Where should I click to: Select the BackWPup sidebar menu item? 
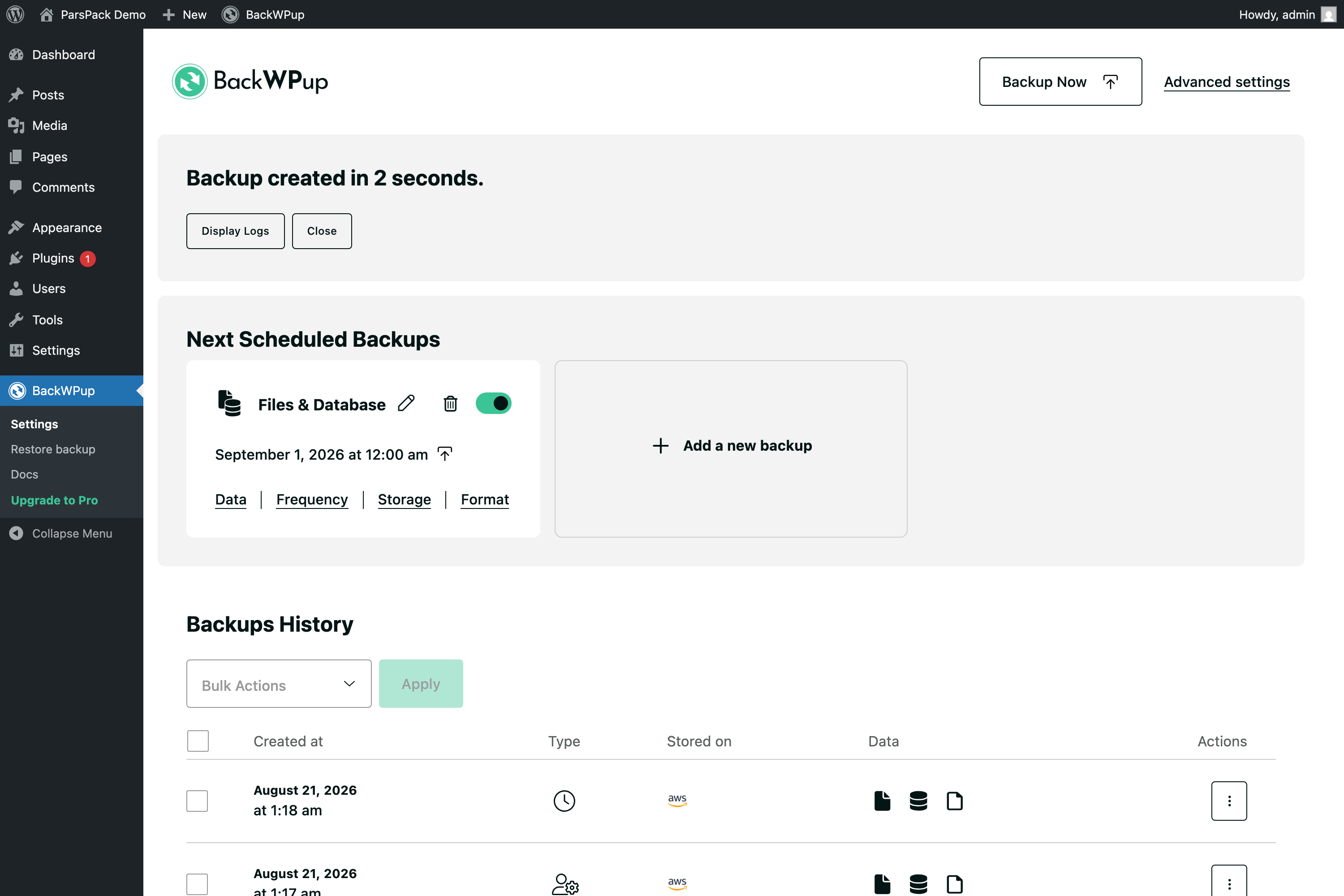tap(71, 391)
